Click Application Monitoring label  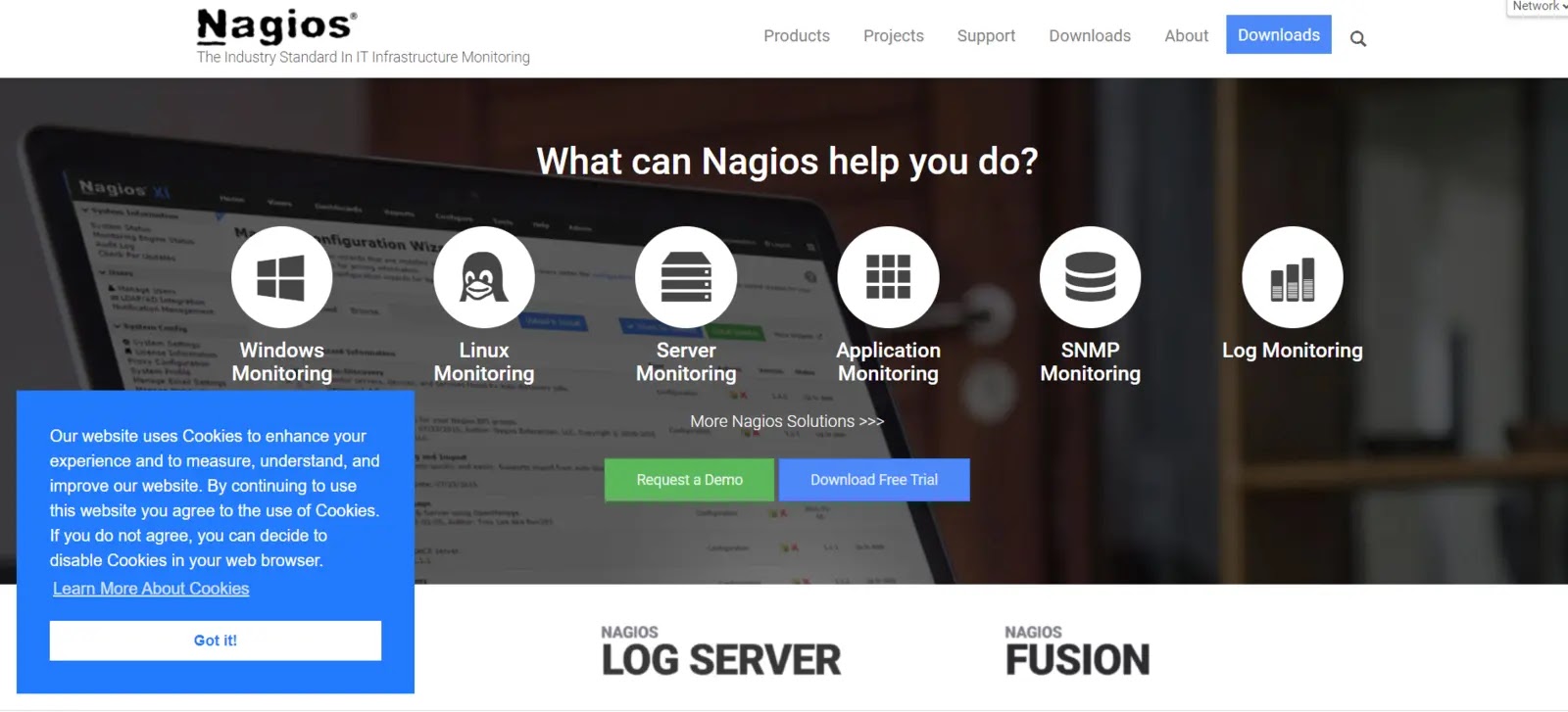tap(888, 361)
